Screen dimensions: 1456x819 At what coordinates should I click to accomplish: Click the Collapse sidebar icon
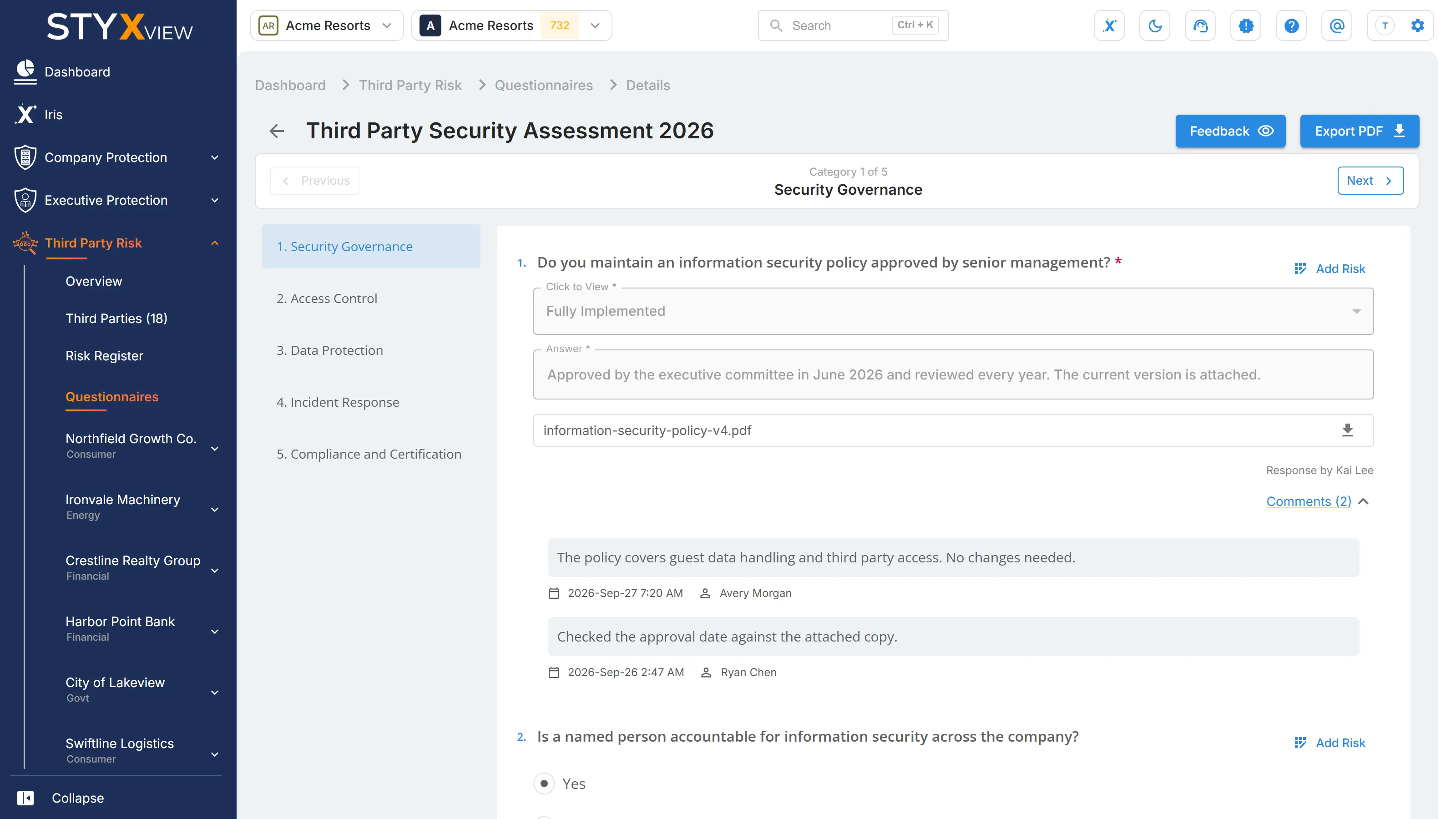[x=25, y=798]
